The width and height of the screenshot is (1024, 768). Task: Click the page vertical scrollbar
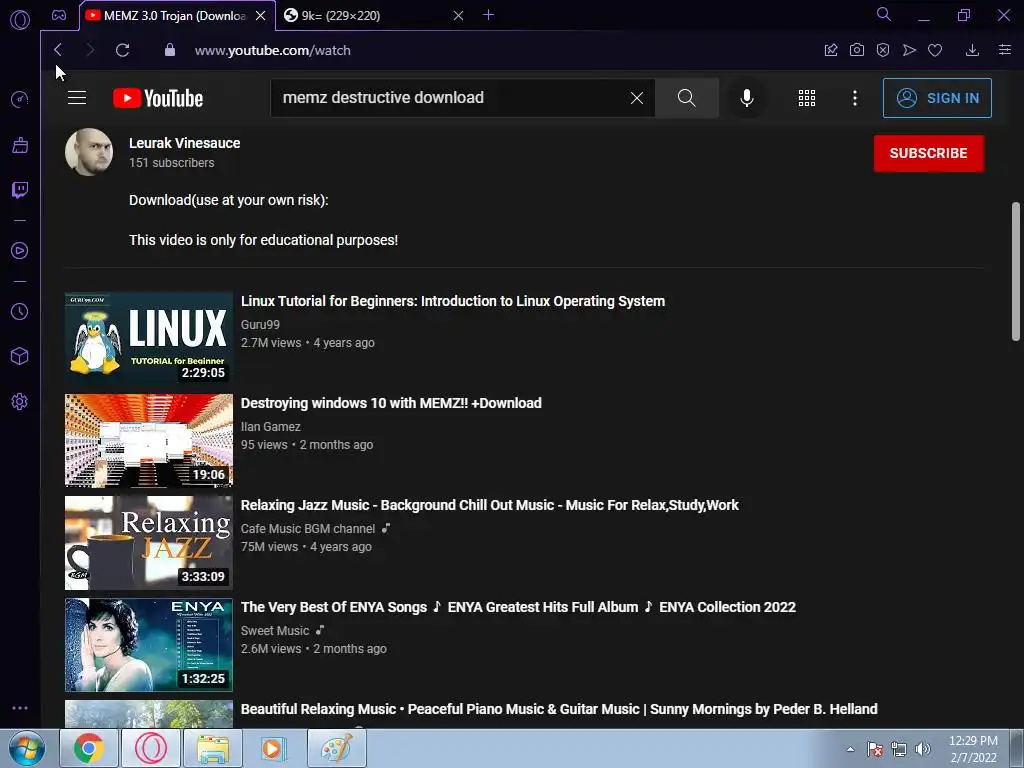tap(1016, 271)
